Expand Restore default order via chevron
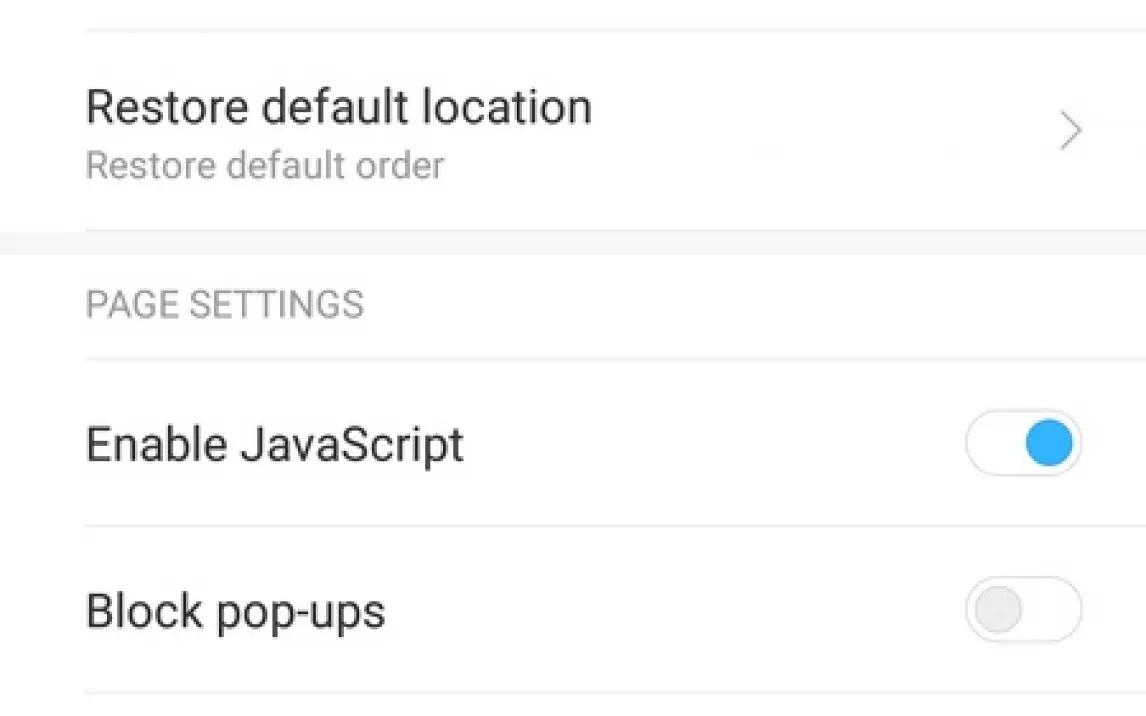Screen dimensions: 1146x716 click(1070, 132)
